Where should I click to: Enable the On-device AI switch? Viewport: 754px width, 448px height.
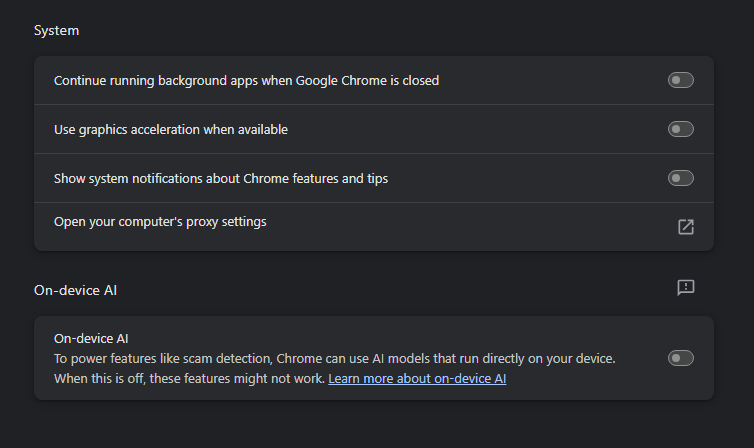tap(680, 358)
